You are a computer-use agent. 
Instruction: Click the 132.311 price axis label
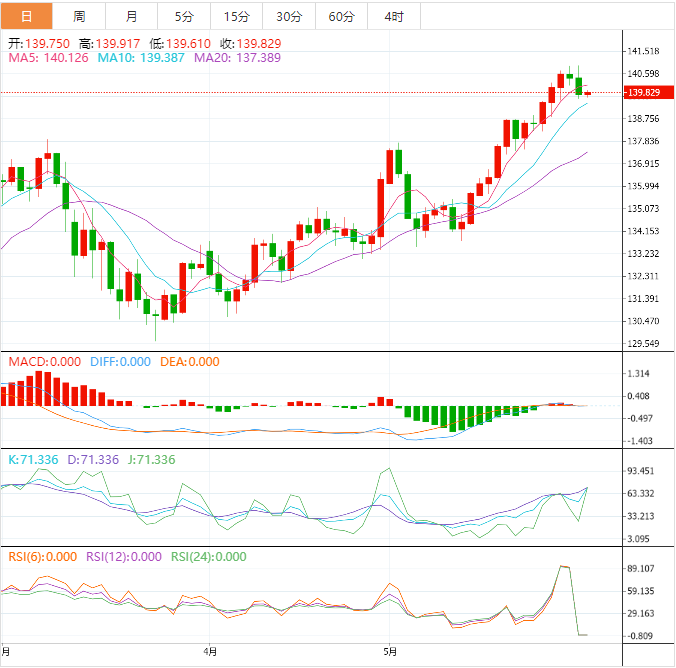click(643, 276)
